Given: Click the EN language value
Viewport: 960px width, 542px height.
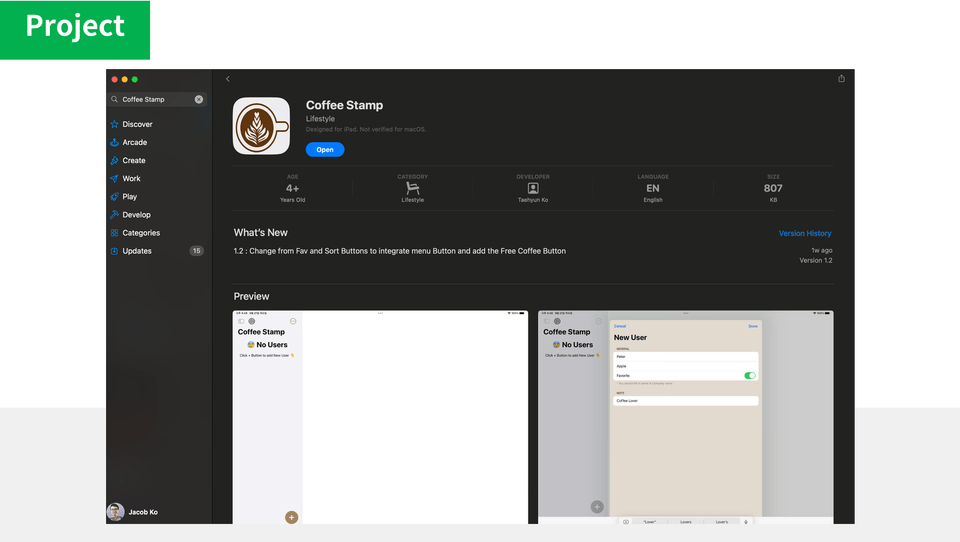Looking at the screenshot, I should click(653, 189).
